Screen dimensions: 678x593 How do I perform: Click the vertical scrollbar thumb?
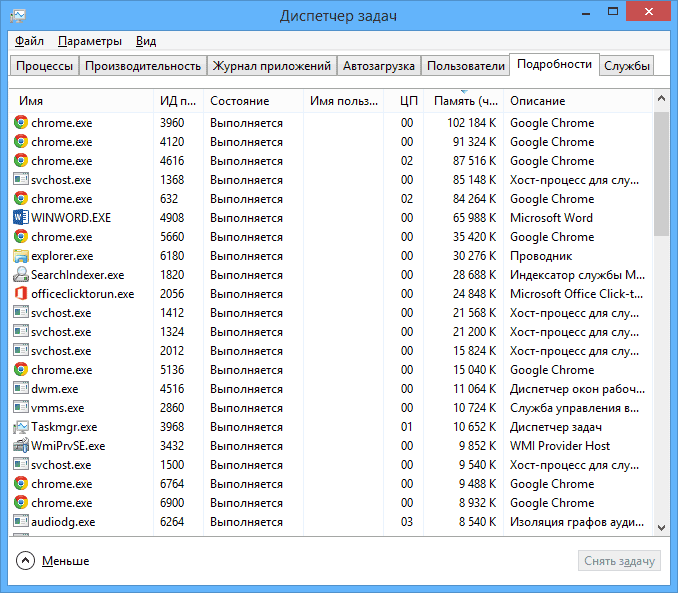point(661,174)
